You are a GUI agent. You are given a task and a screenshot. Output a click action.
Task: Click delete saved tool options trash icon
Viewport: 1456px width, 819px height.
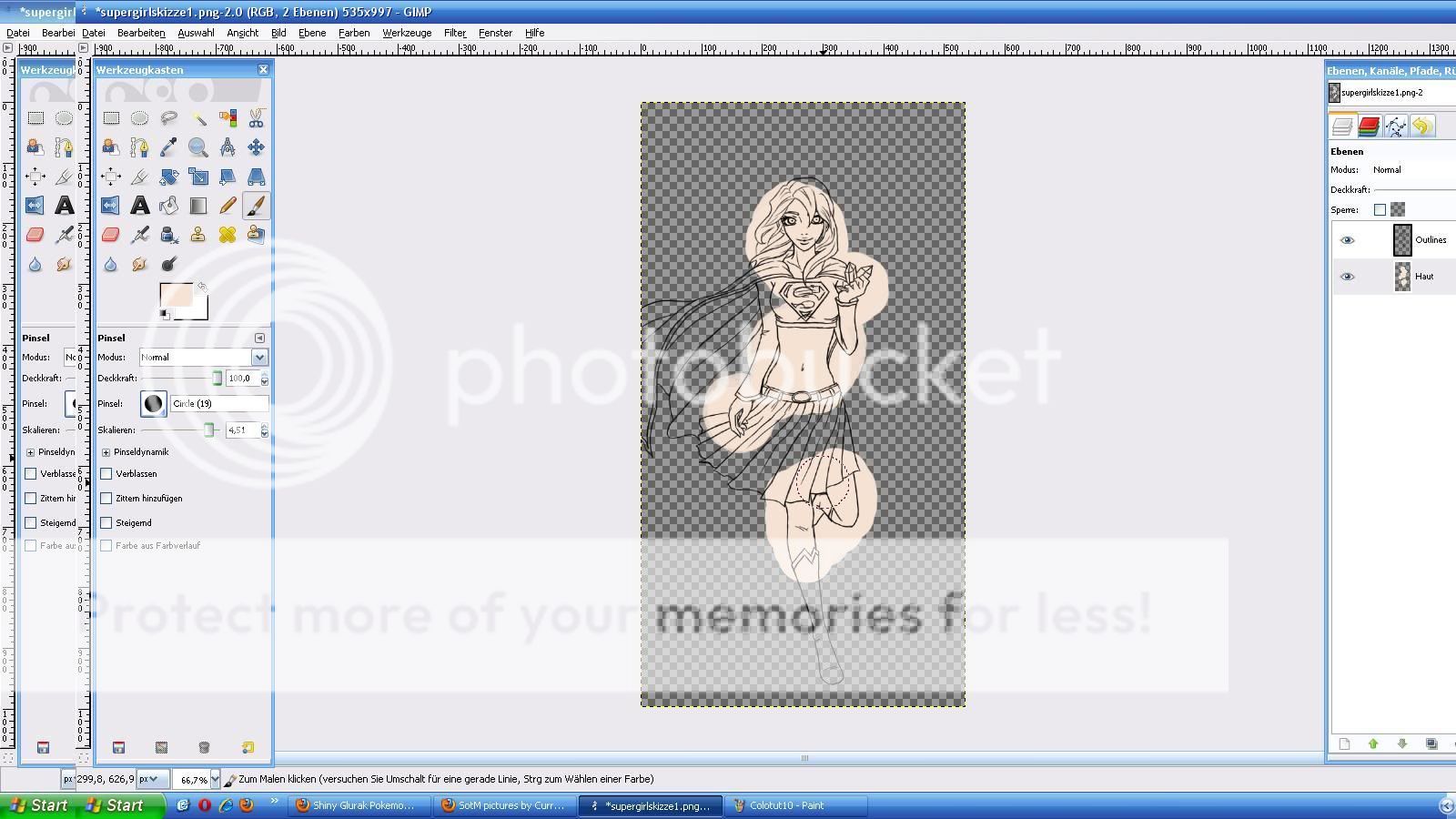pos(204,747)
